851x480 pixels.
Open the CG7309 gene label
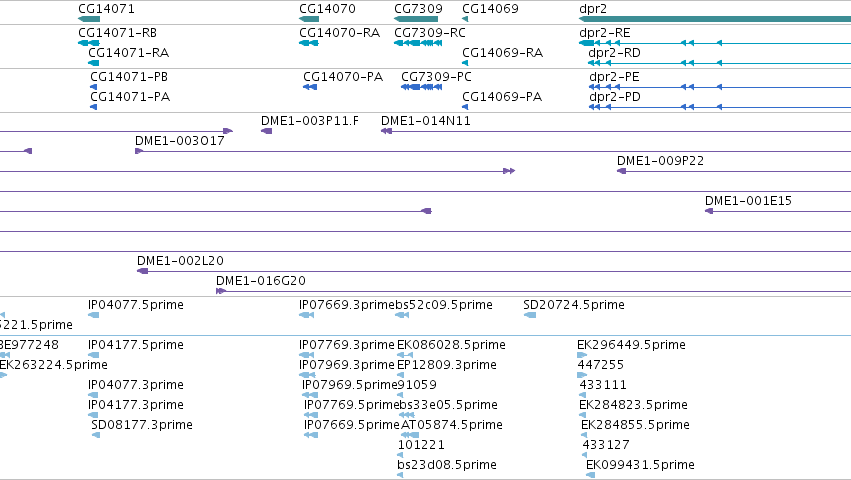coord(418,9)
